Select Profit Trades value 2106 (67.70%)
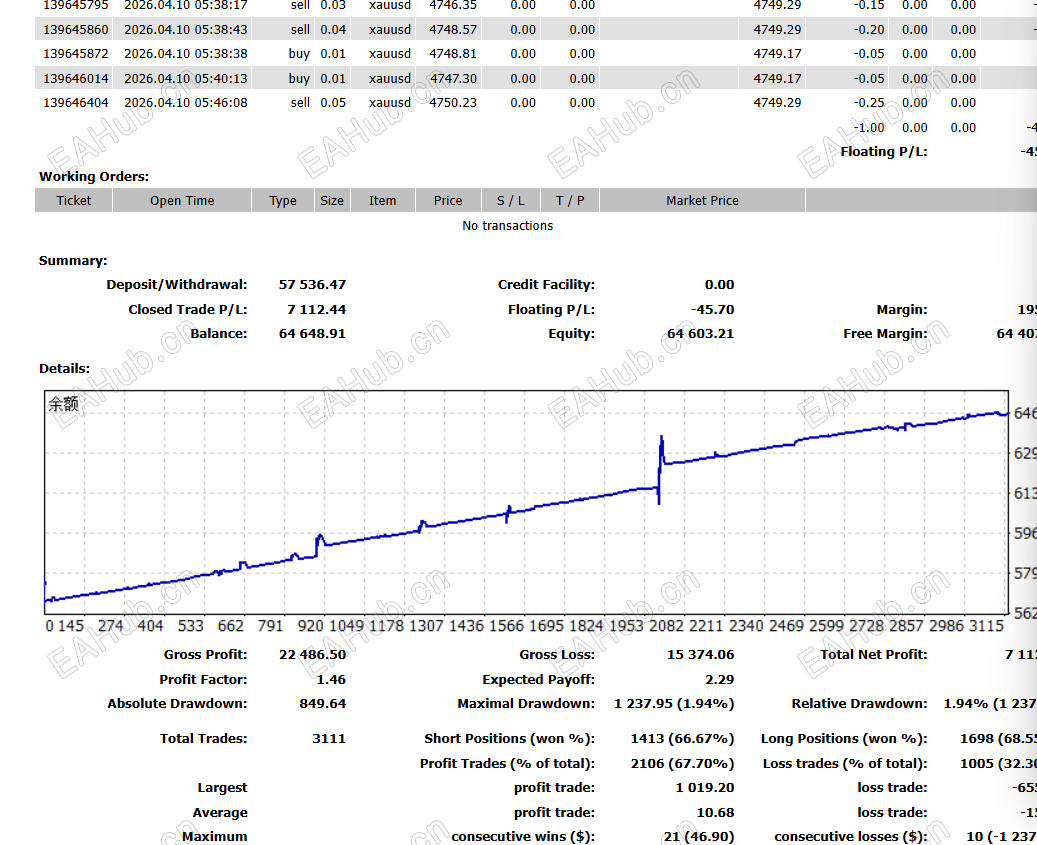1037x845 pixels. [x=682, y=764]
